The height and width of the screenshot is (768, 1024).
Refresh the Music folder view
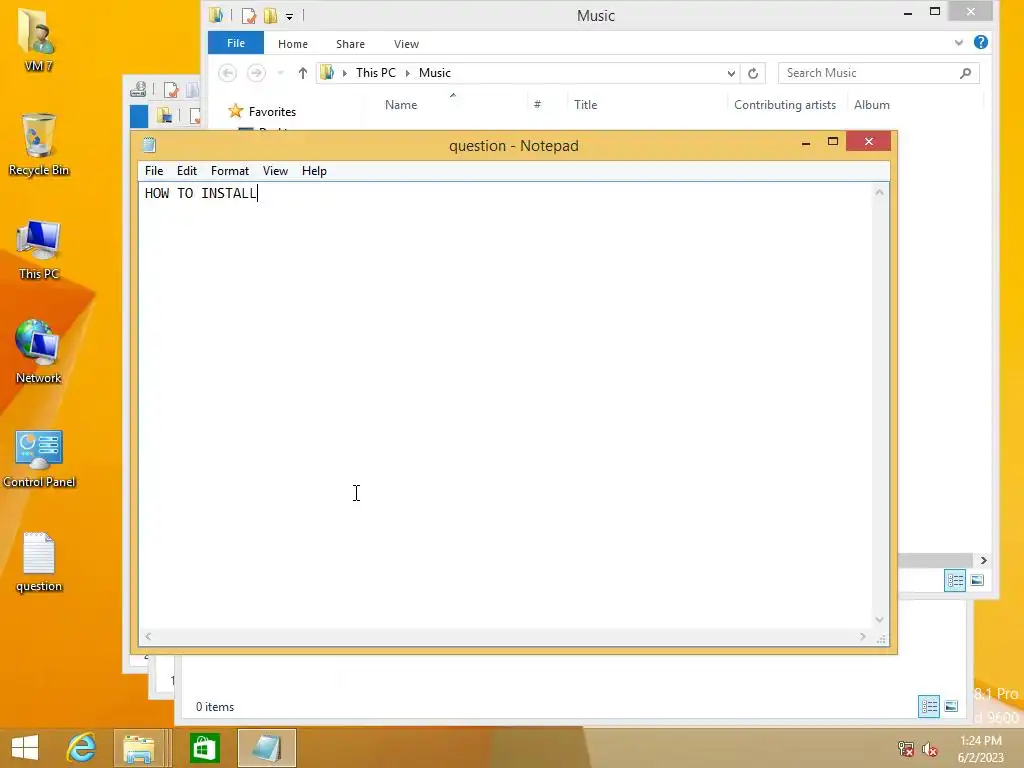(753, 73)
